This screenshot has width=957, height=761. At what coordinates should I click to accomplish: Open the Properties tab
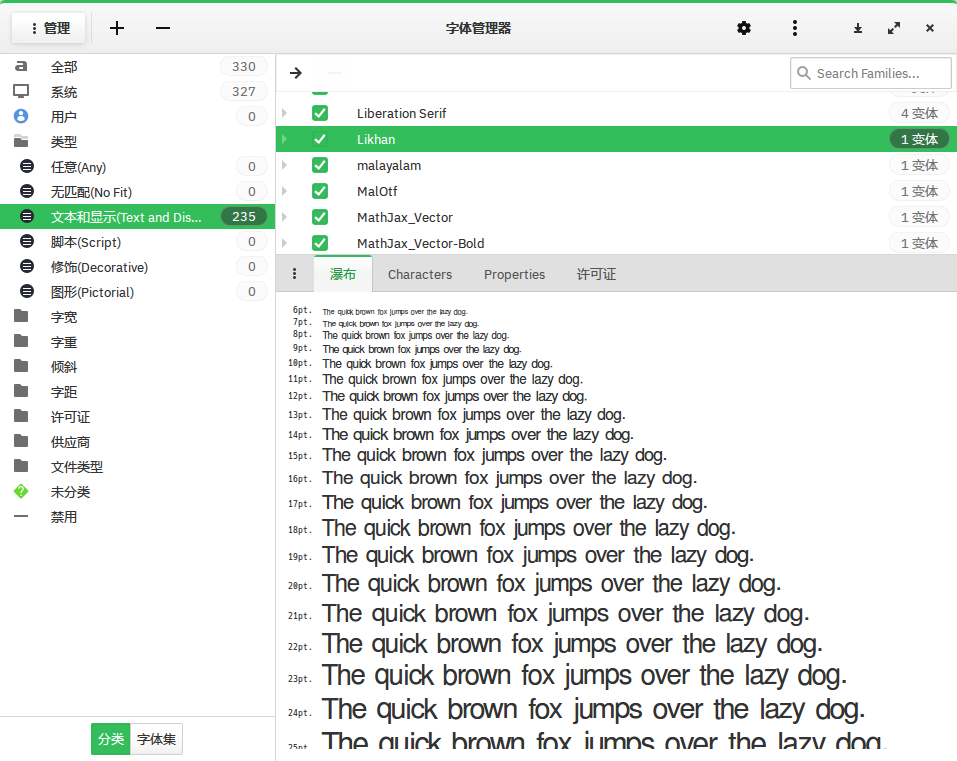point(515,275)
